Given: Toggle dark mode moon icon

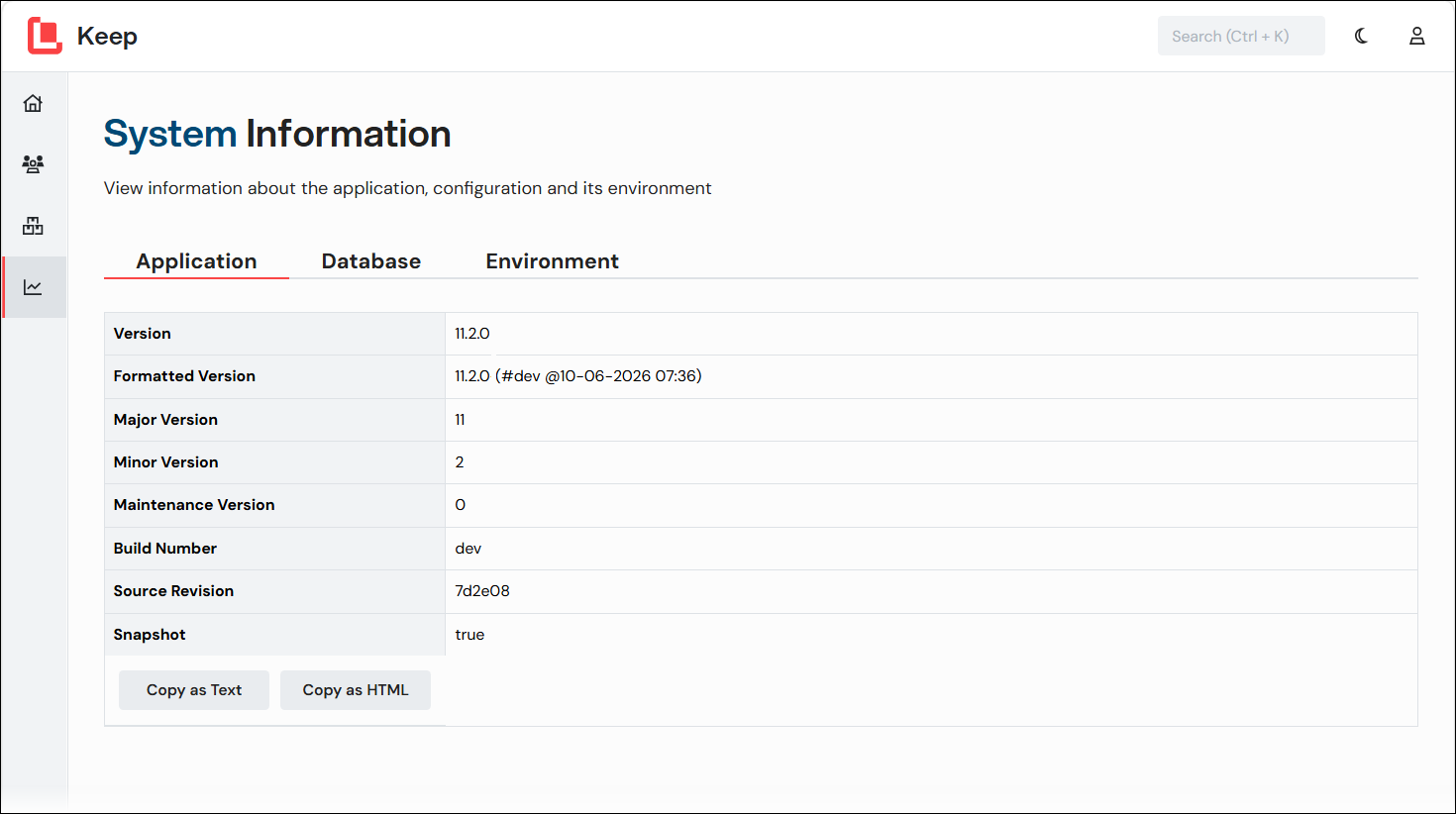Looking at the screenshot, I should point(1362,36).
